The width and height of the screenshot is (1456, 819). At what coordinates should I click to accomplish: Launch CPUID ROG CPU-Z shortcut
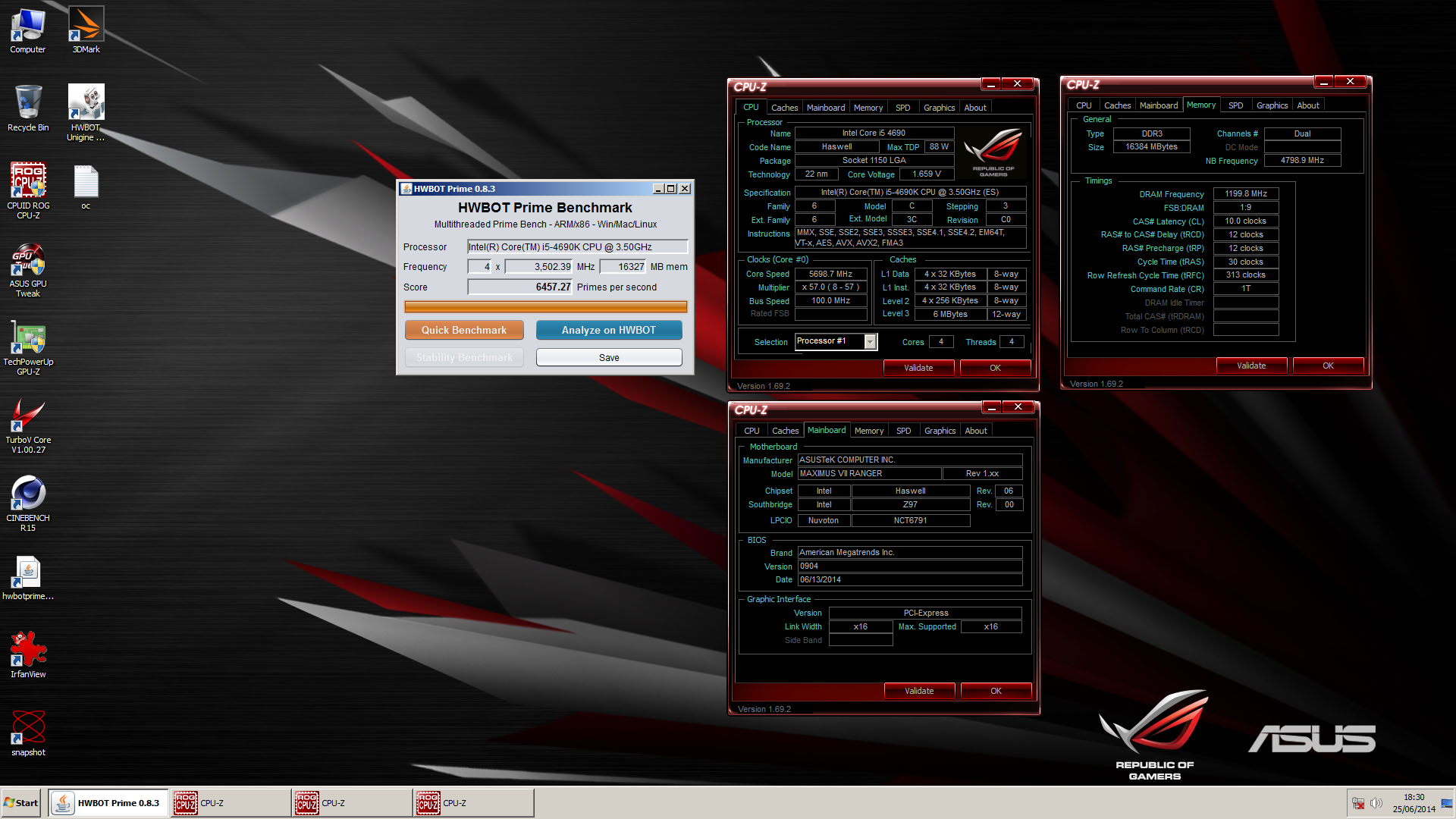[28, 191]
